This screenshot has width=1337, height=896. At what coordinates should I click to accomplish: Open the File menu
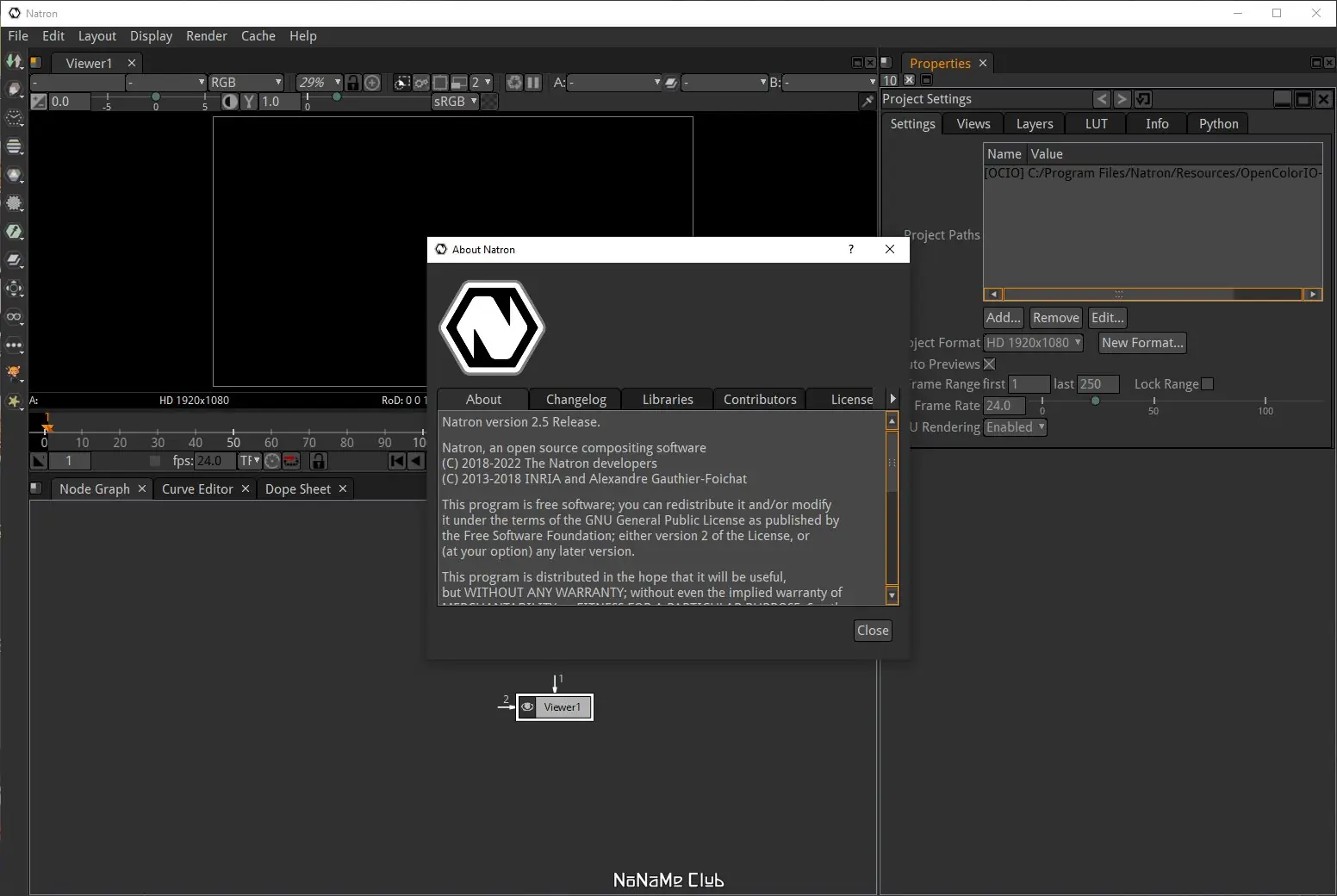coord(18,36)
